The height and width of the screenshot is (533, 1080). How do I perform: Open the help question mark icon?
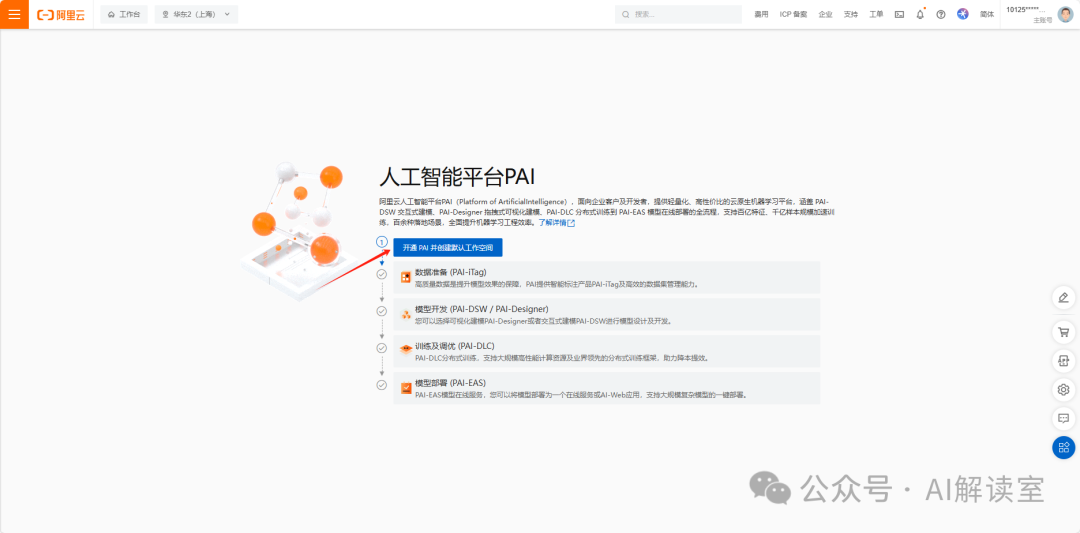(941, 14)
